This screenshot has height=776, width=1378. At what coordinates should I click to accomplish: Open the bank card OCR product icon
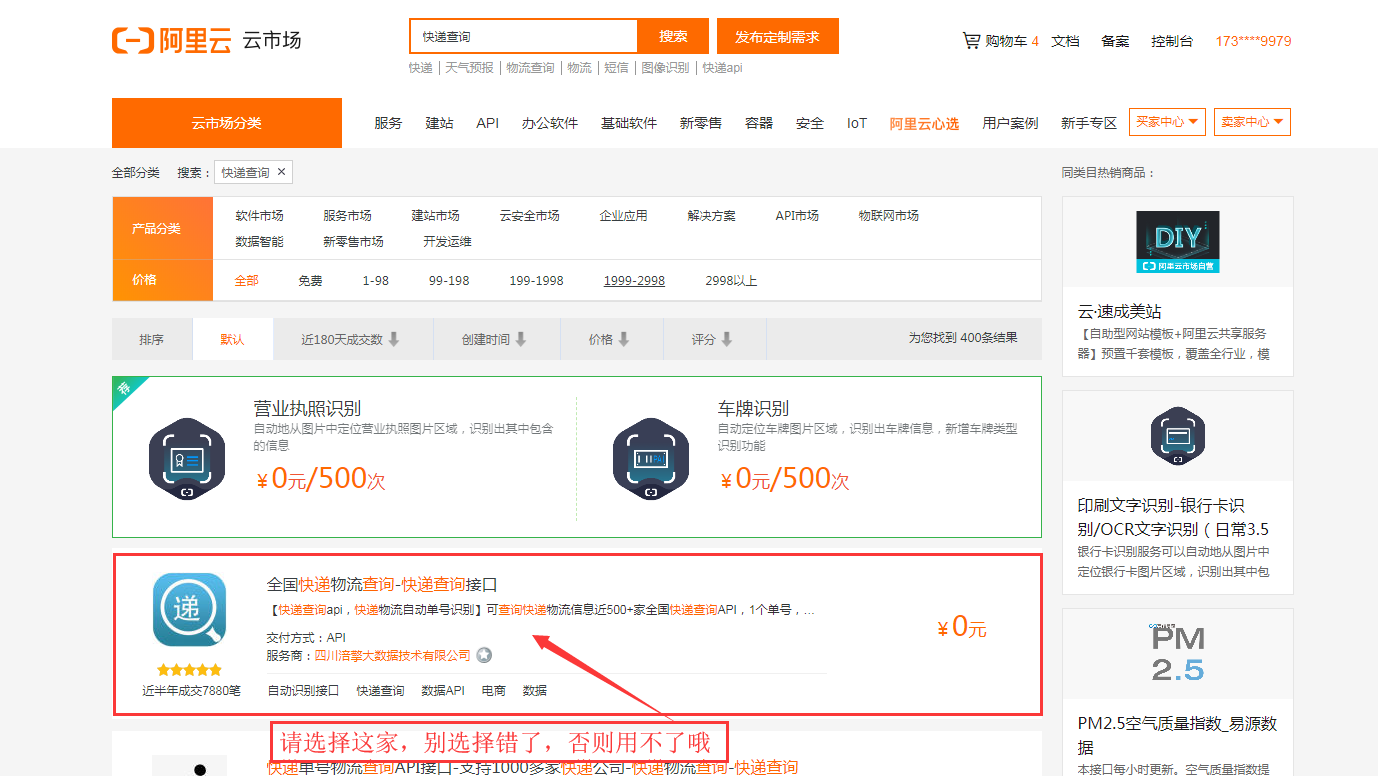point(1178,437)
